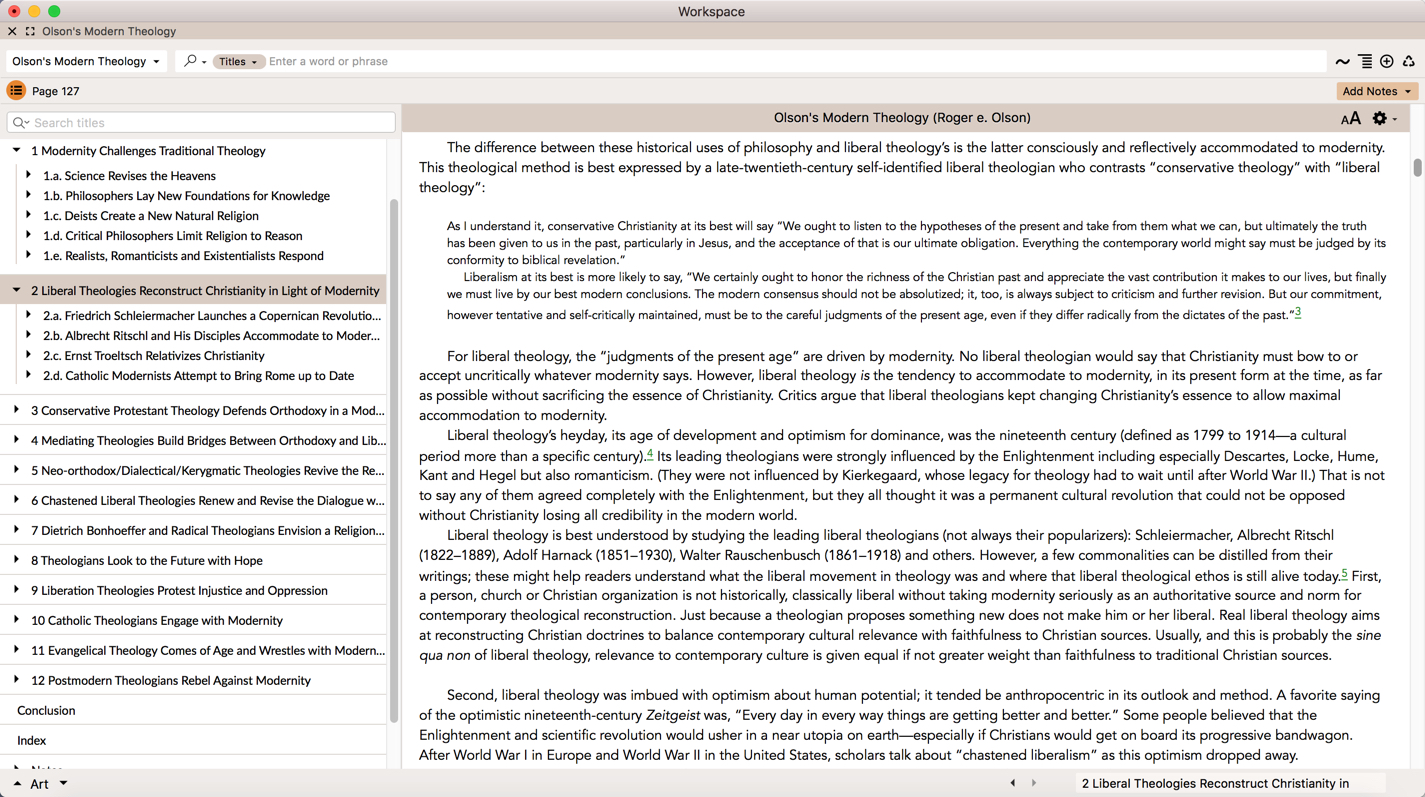The width and height of the screenshot is (1425, 797).
Task: Open footnote 5 link
Action: [x=1344, y=573]
